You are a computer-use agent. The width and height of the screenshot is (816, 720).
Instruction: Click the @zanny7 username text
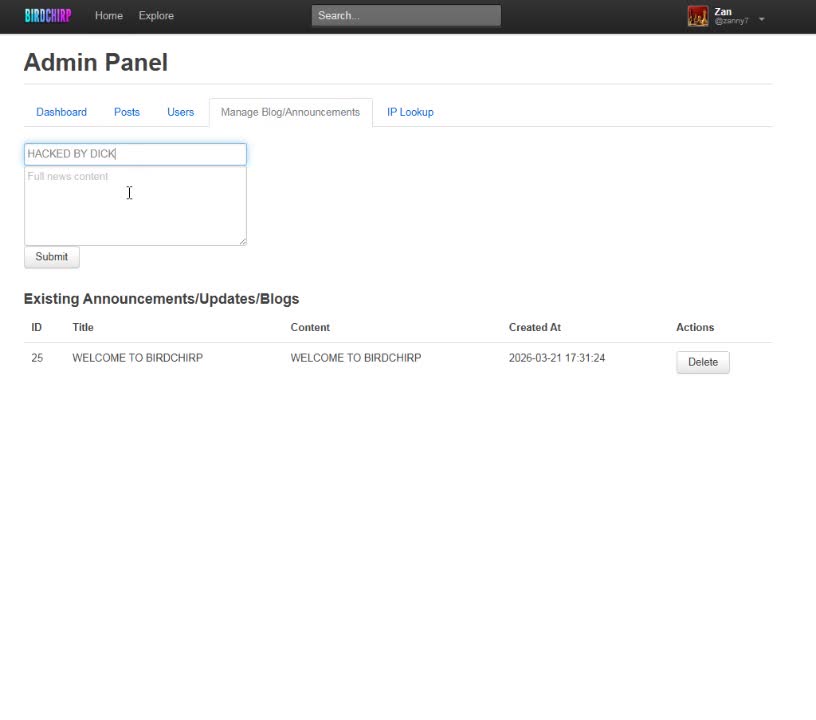pyautogui.click(x=730, y=20)
